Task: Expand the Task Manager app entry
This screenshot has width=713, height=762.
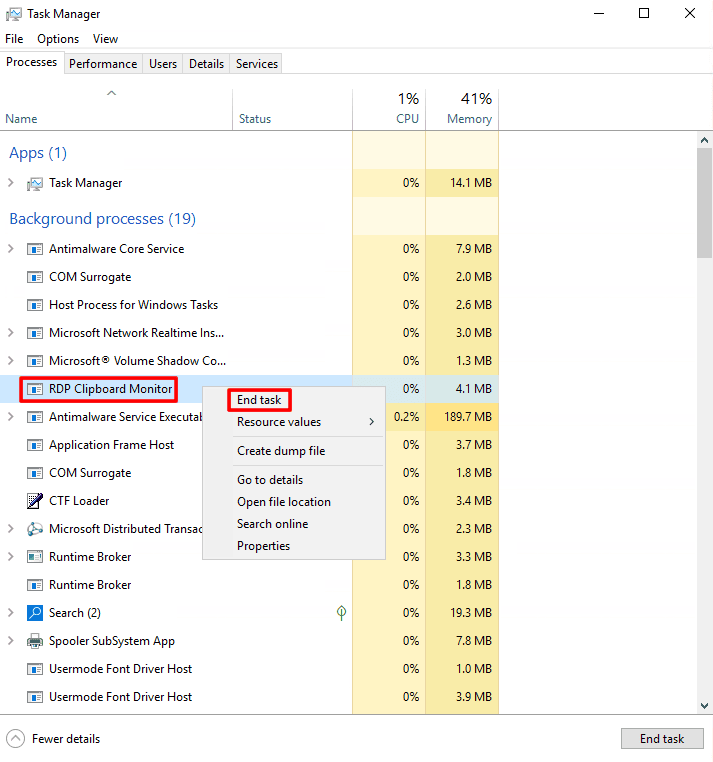Action: (x=11, y=183)
